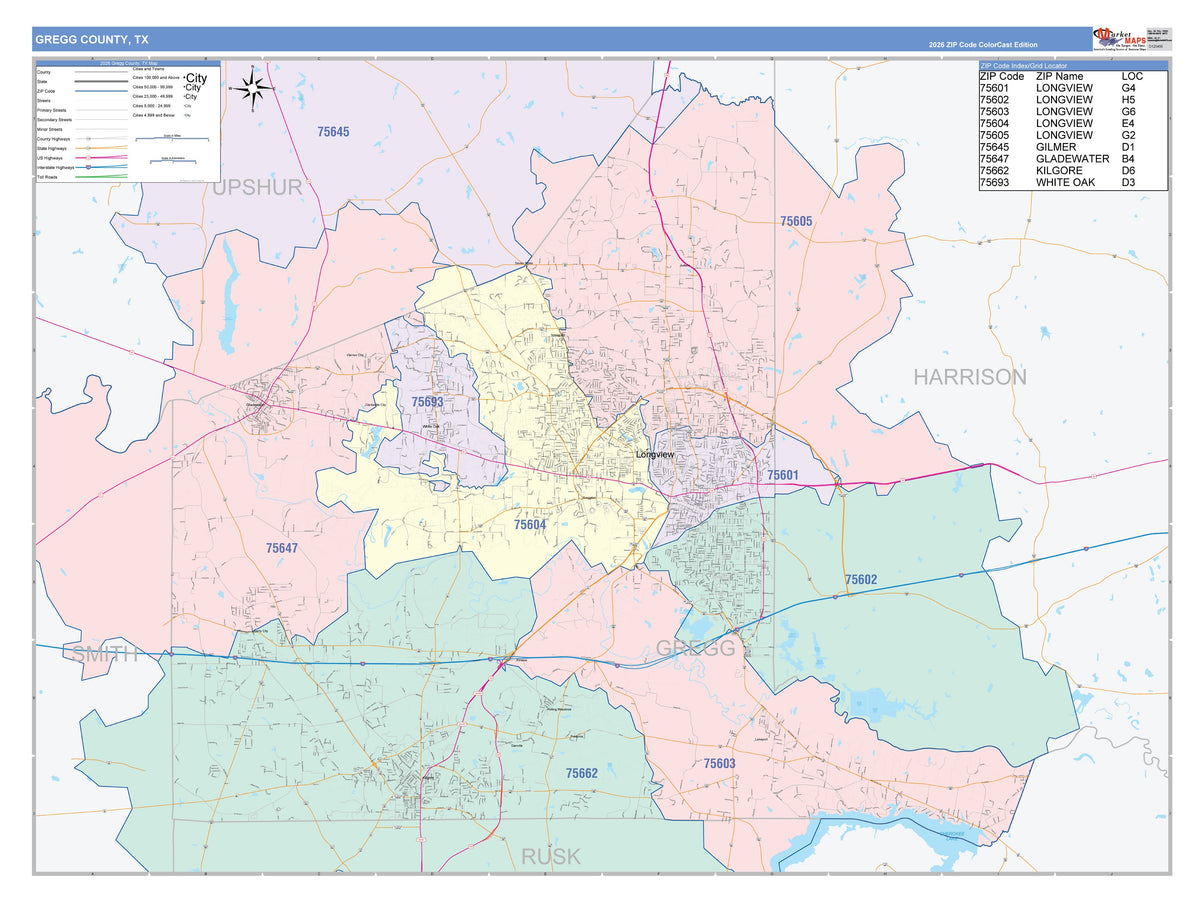Click 'Primary Streets' legend entry

click(x=52, y=110)
